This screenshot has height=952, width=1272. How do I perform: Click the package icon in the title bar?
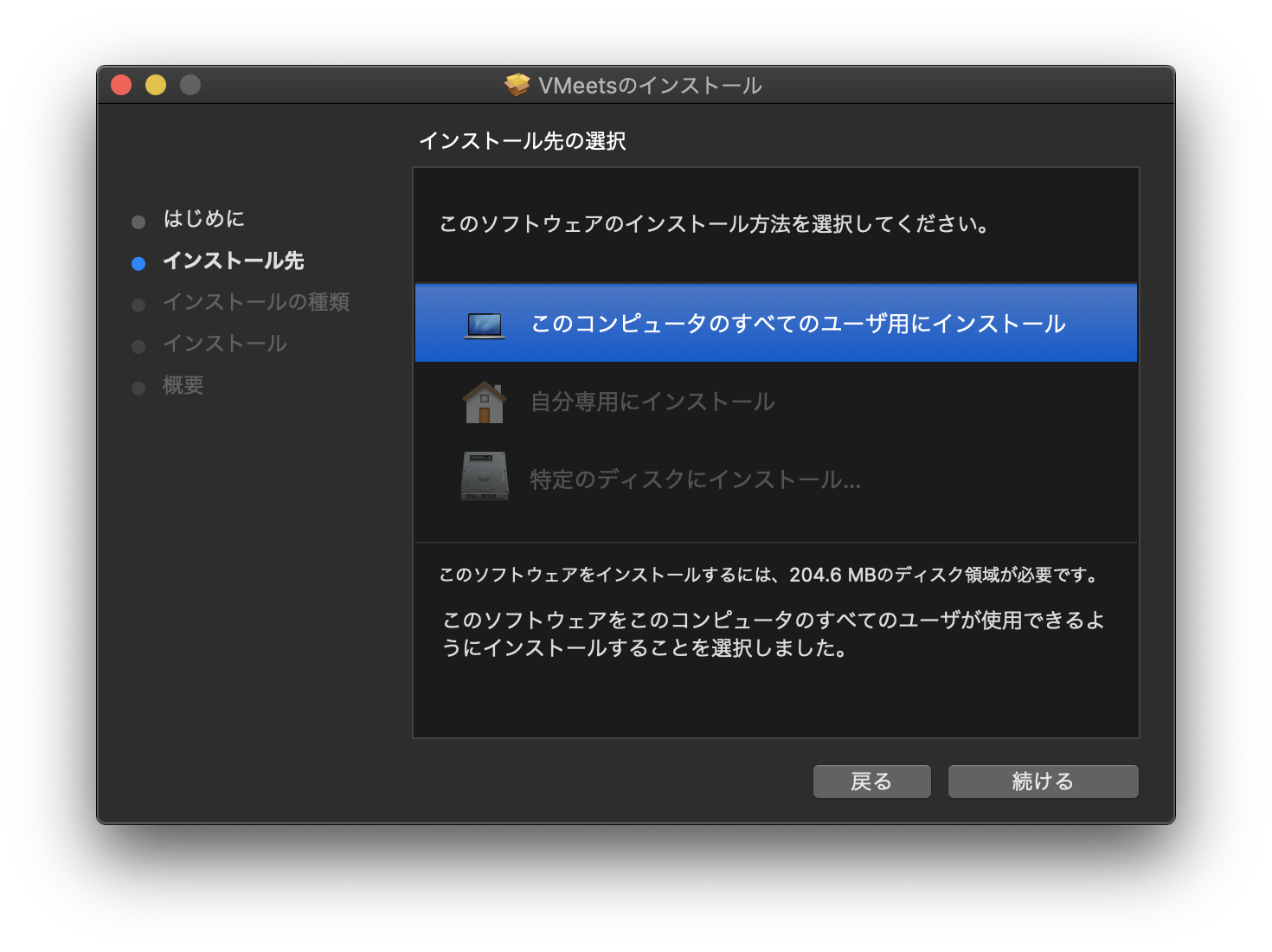point(517,85)
